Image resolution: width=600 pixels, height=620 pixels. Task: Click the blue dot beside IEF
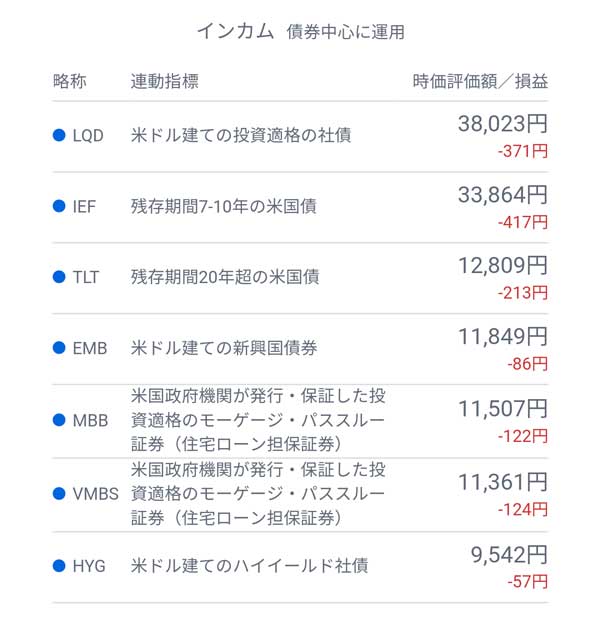[x=58, y=207]
